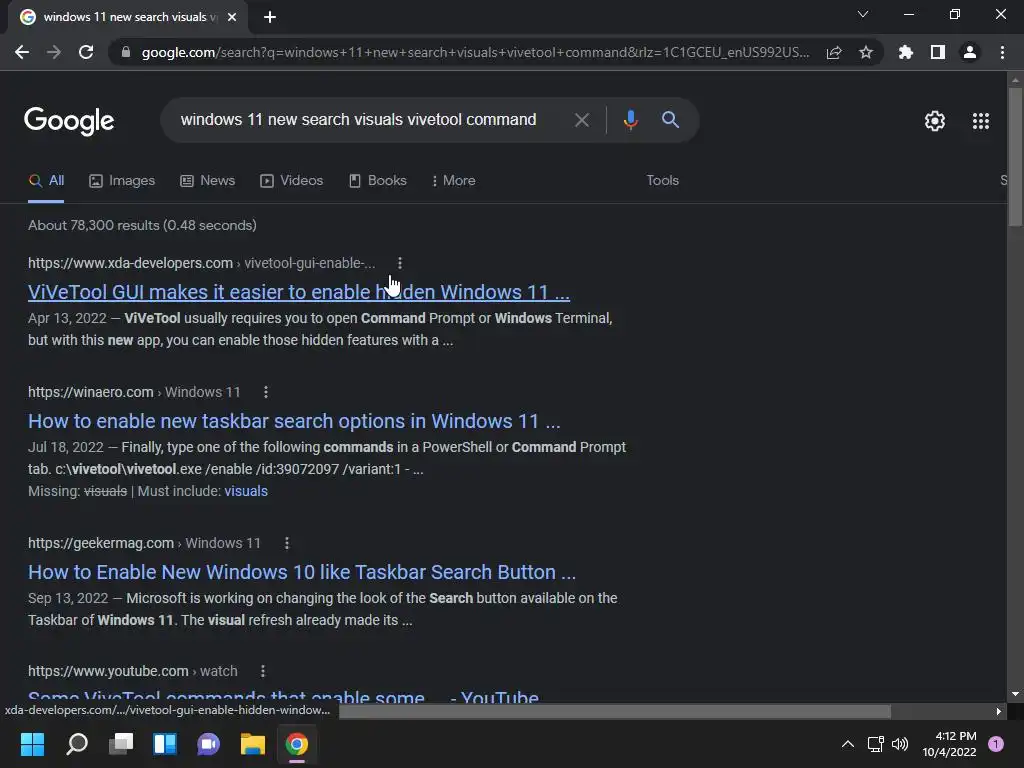Open the Windows Start menu
The image size is (1024, 768).
coord(32,744)
